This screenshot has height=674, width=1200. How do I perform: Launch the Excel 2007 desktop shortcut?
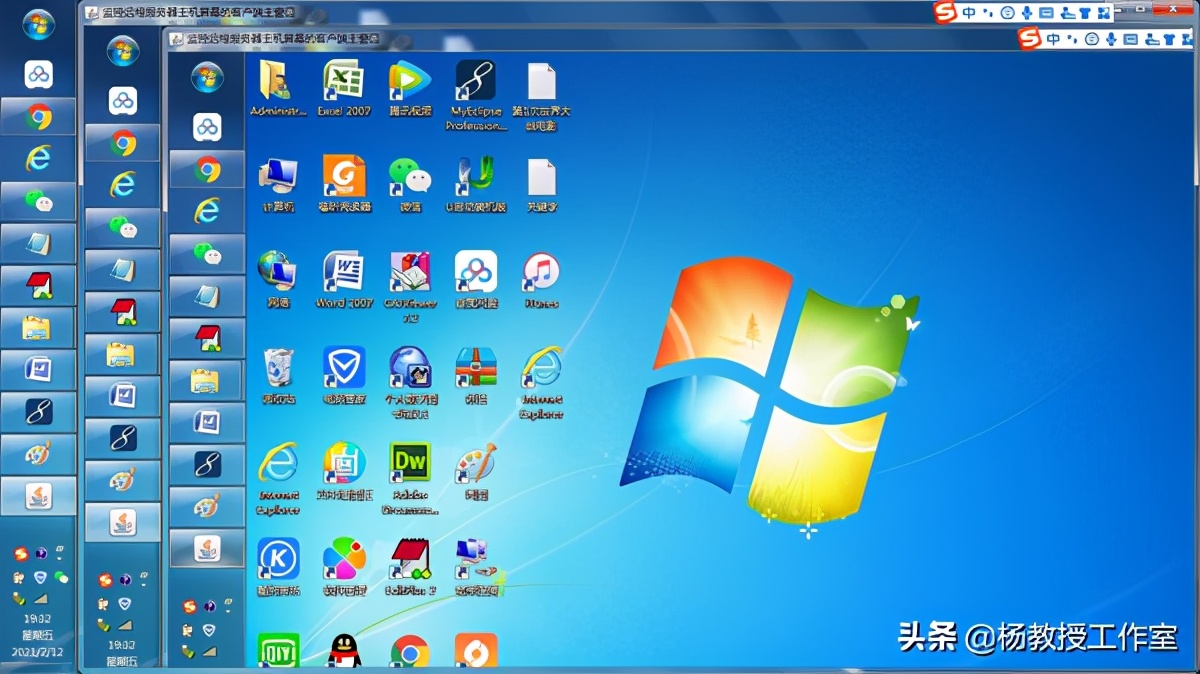[343, 89]
